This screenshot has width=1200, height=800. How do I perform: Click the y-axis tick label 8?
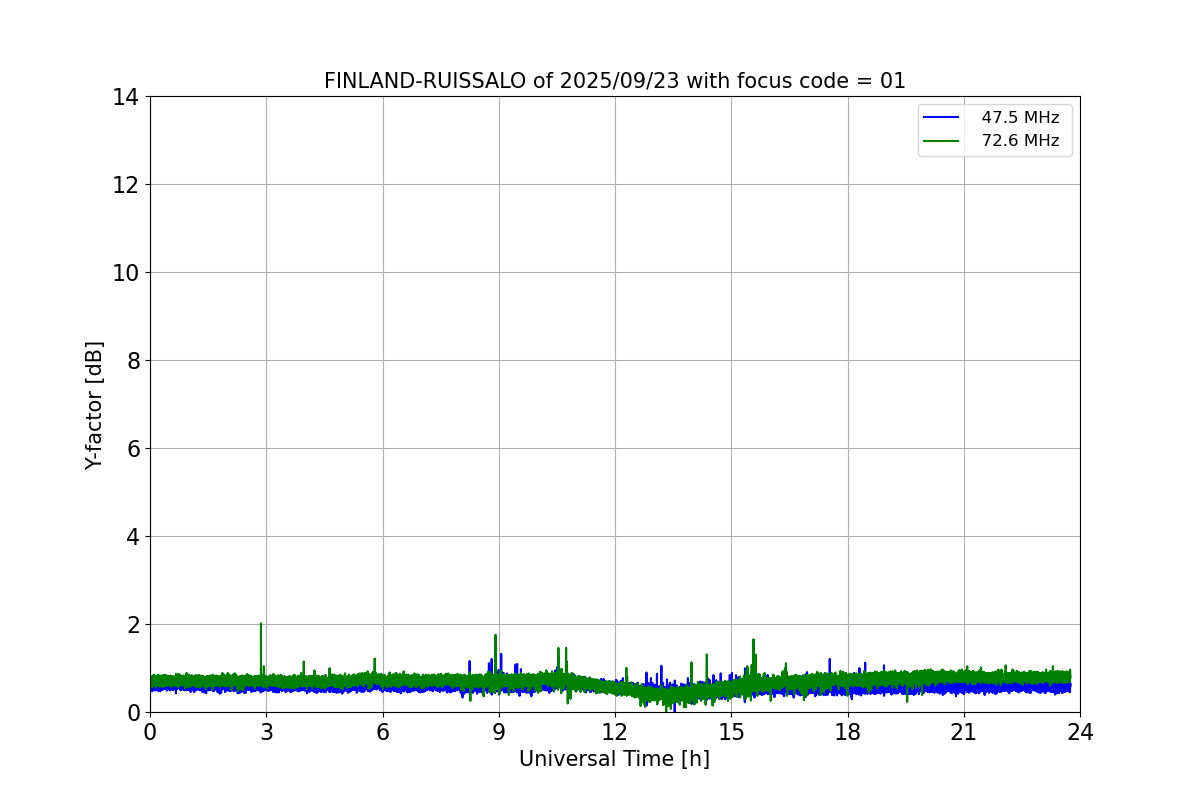[133, 361]
